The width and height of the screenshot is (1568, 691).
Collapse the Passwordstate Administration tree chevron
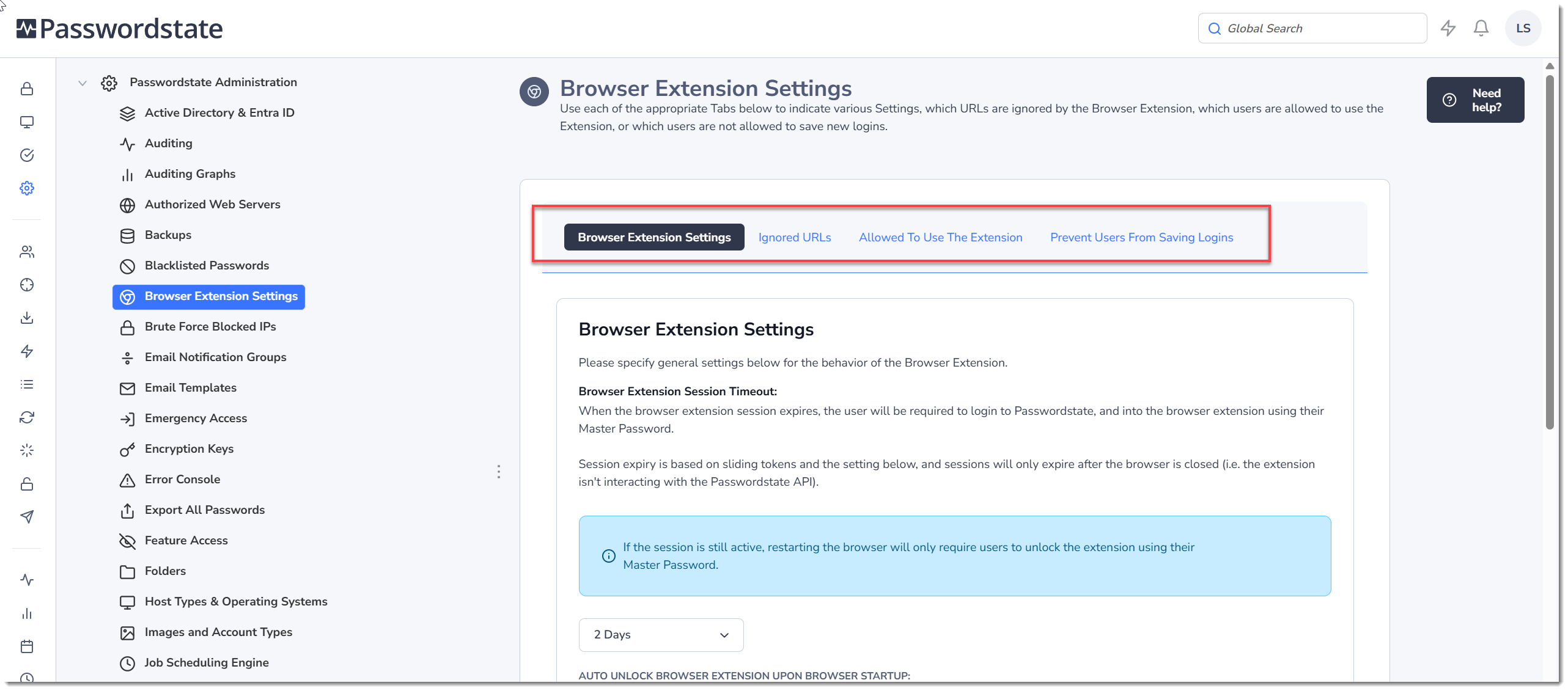(x=83, y=82)
